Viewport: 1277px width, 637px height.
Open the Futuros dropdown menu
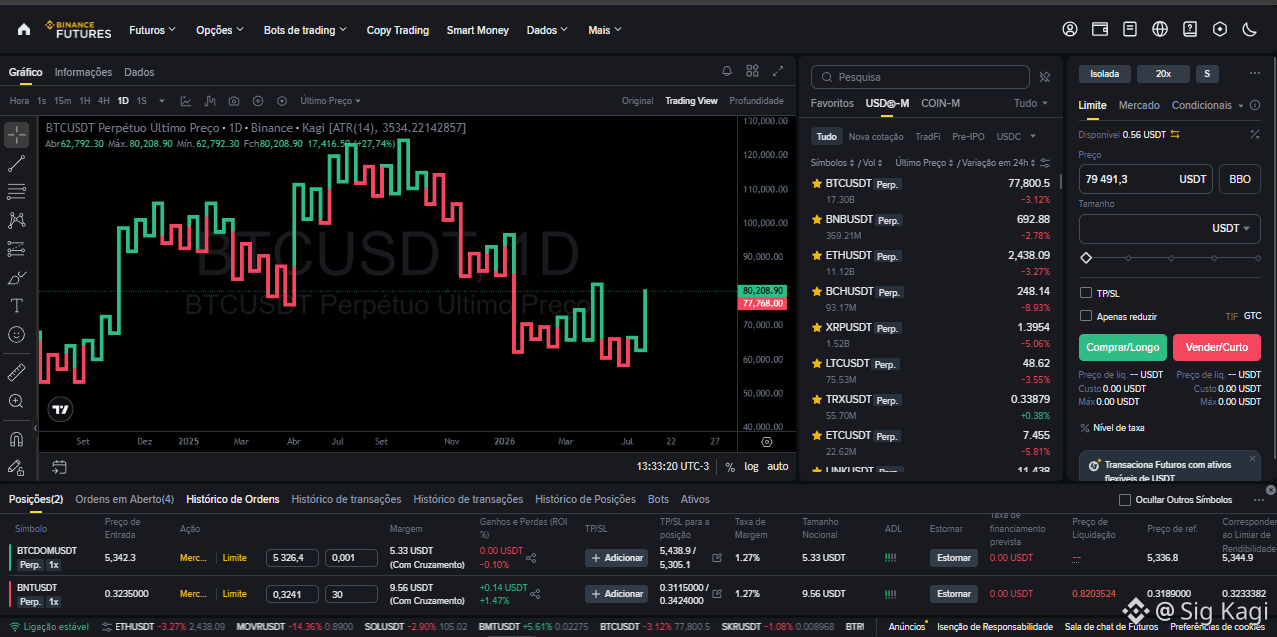(x=152, y=30)
